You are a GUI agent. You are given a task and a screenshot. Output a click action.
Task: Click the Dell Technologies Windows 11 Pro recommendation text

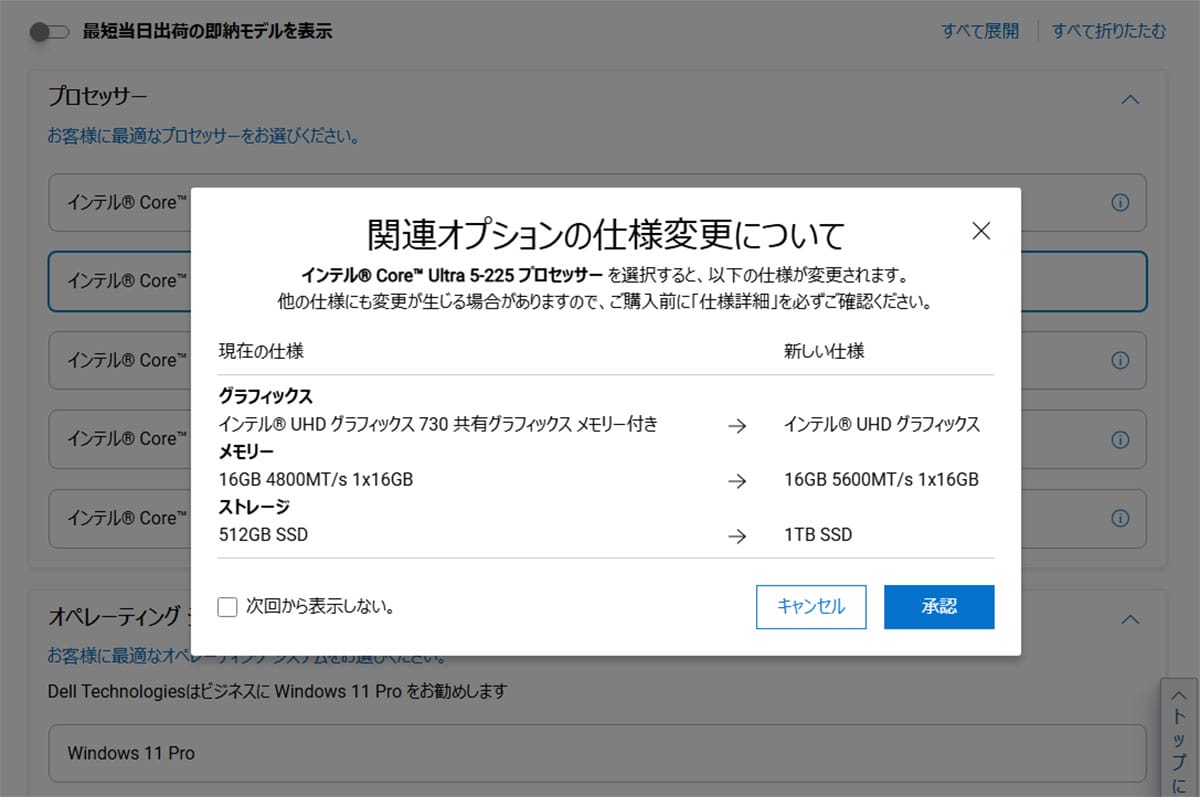click(278, 691)
